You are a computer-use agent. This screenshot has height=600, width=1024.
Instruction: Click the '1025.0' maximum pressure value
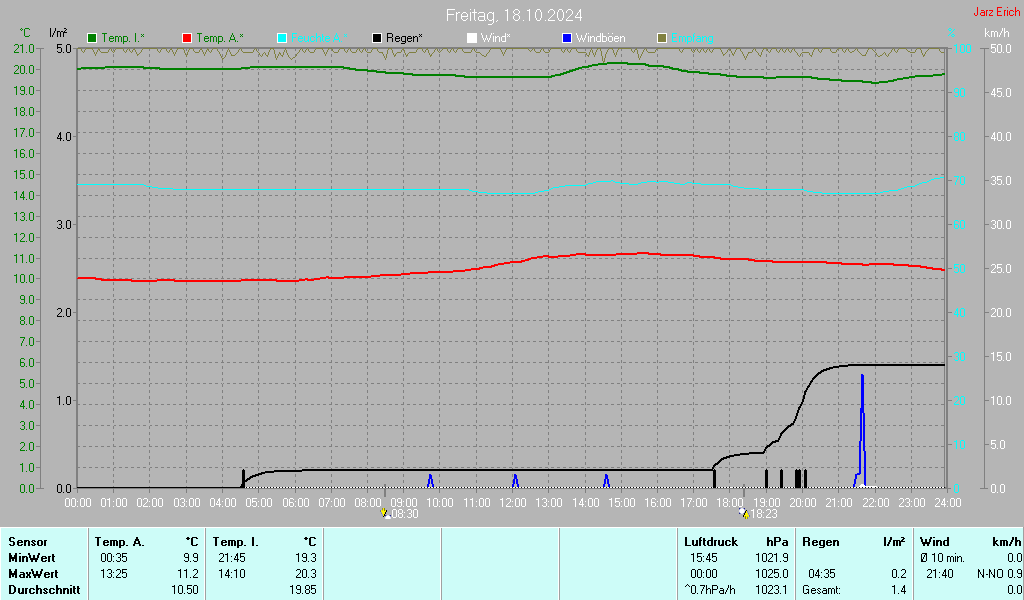click(772, 574)
